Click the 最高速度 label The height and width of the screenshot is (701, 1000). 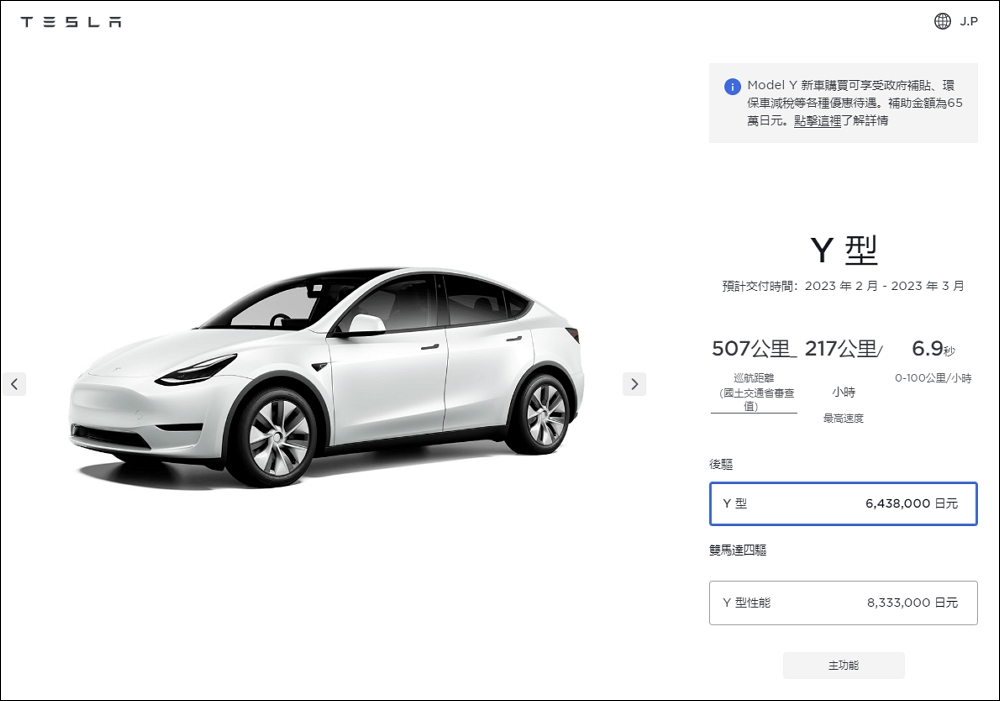(x=843, y=418)
